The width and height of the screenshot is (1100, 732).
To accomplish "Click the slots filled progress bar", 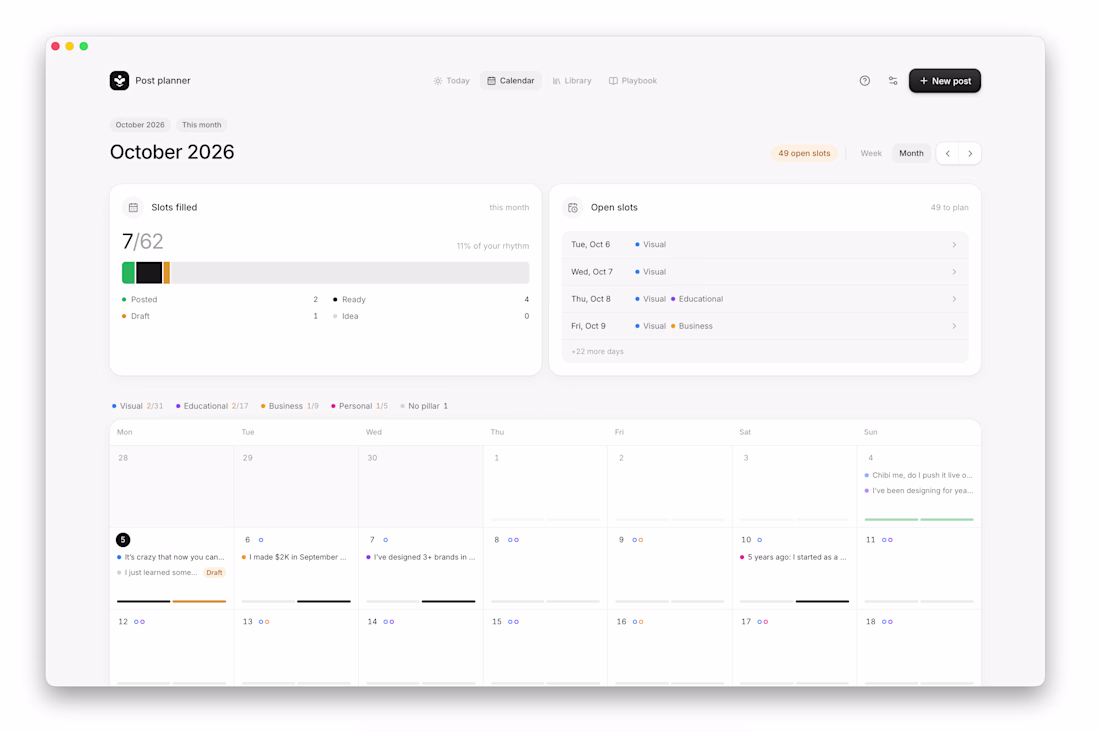I will [326, 273].
